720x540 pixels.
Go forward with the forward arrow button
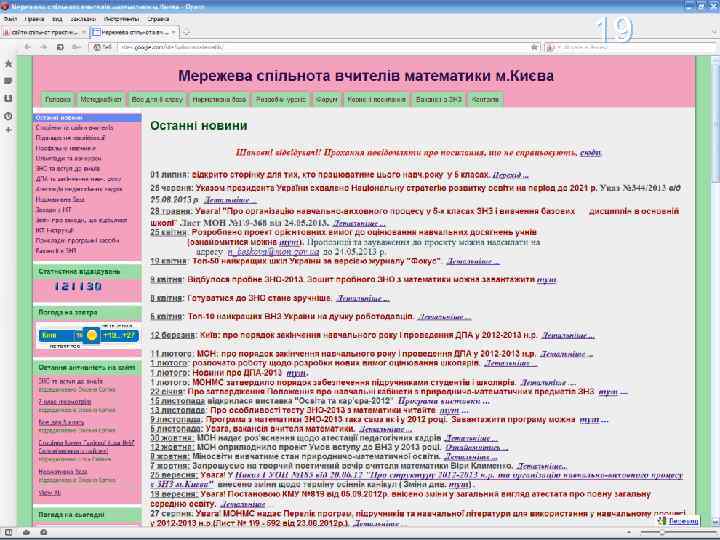click(44, 47)
